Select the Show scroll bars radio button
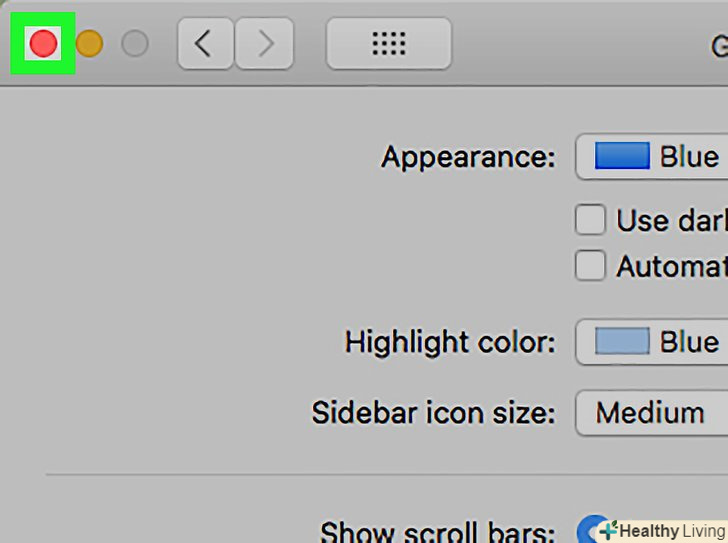The height and width of the screenshot is (543, 728). 590,527
